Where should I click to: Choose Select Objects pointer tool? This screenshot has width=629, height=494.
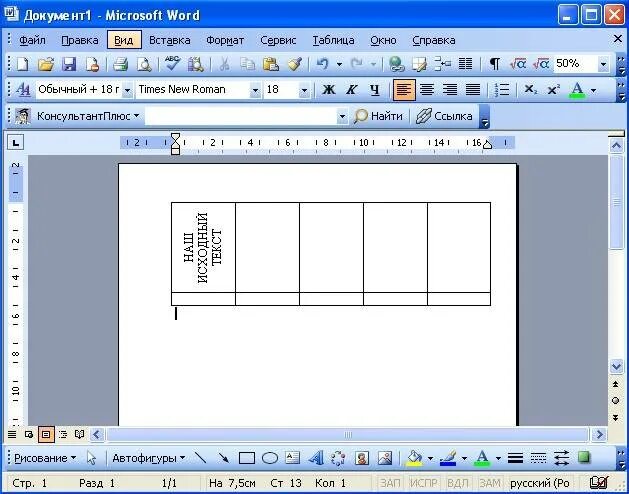(92, 458)
